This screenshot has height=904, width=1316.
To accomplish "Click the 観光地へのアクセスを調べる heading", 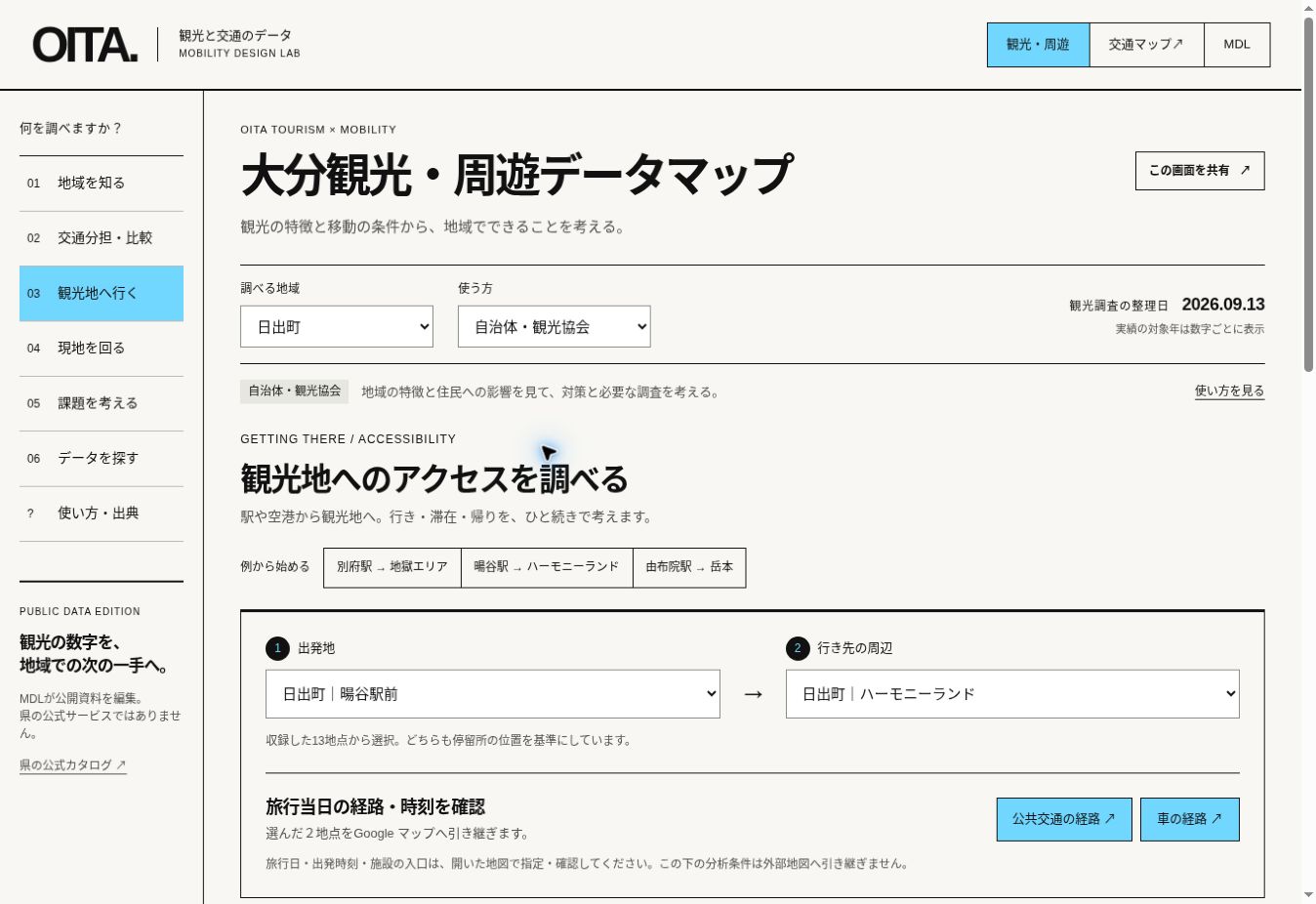I will pos(434,479).
